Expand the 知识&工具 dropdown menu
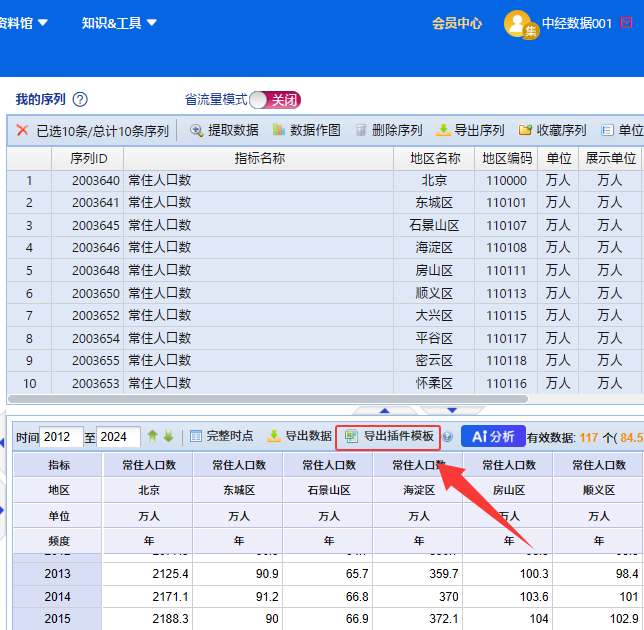Image resolution: width=644 pixels, height=630 pixels. point(119,23)
